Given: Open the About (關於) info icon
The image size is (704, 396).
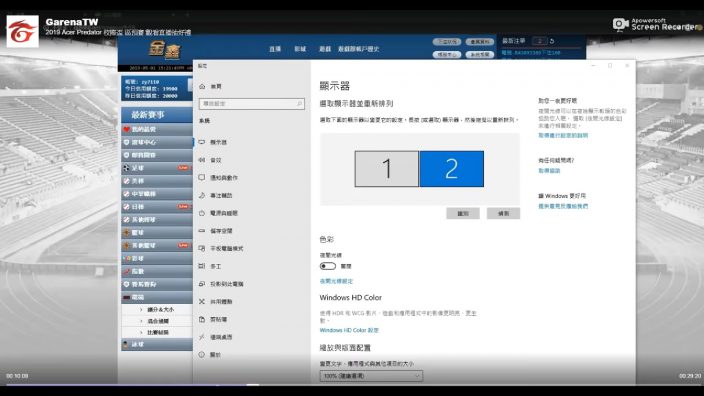Looking at the screenshot, I should coord(202,355).
